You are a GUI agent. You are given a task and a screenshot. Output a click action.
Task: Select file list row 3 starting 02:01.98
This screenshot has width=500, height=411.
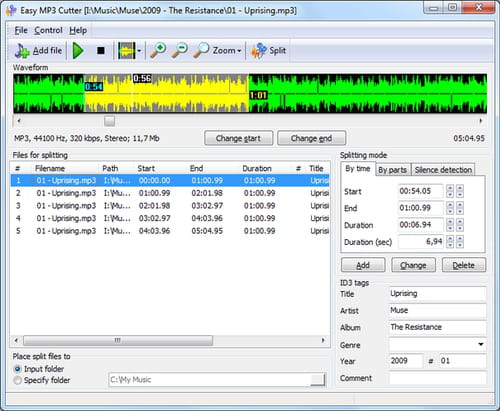pos(170,206)
